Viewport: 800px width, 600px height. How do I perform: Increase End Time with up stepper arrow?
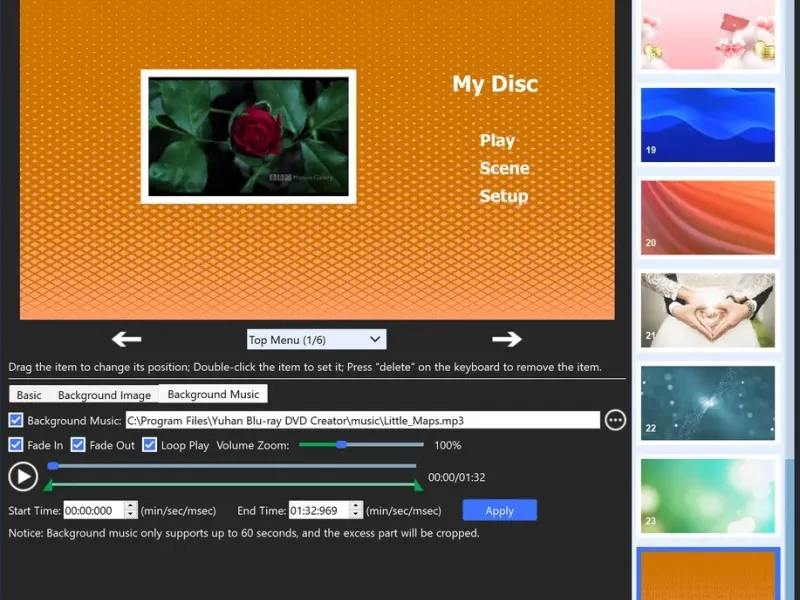click(x=356, y=506)
